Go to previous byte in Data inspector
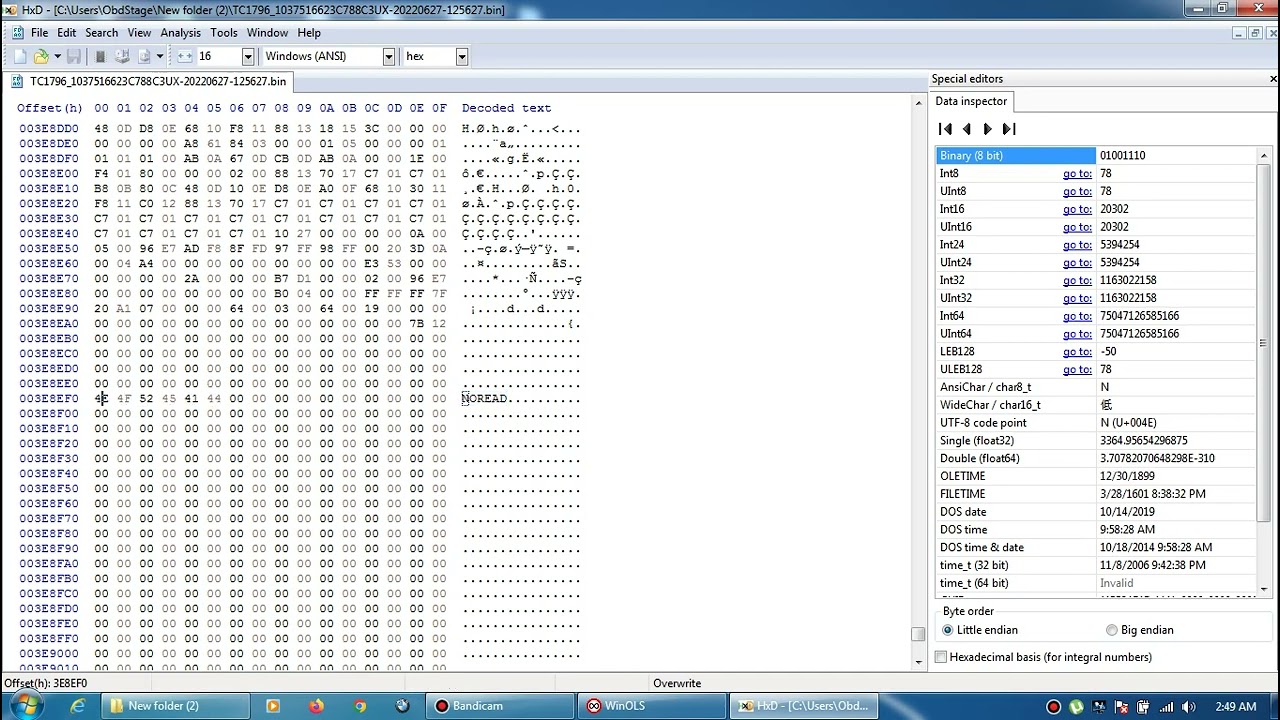The image size is (1280, 720). coord(966,129)
